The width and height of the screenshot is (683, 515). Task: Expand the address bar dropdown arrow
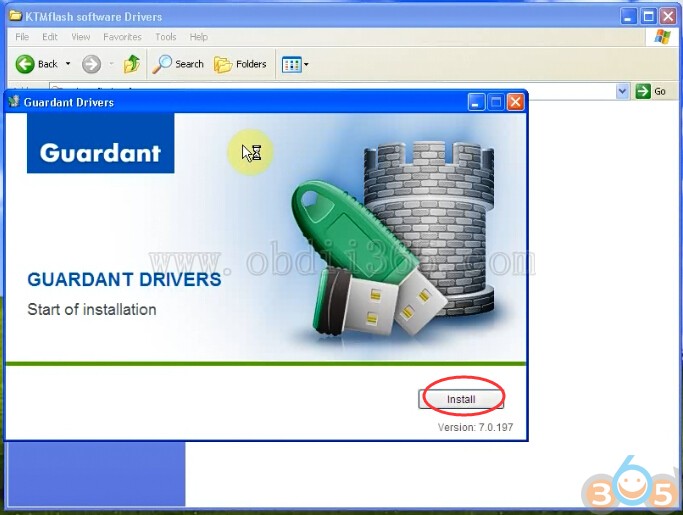tap(622, 91)
